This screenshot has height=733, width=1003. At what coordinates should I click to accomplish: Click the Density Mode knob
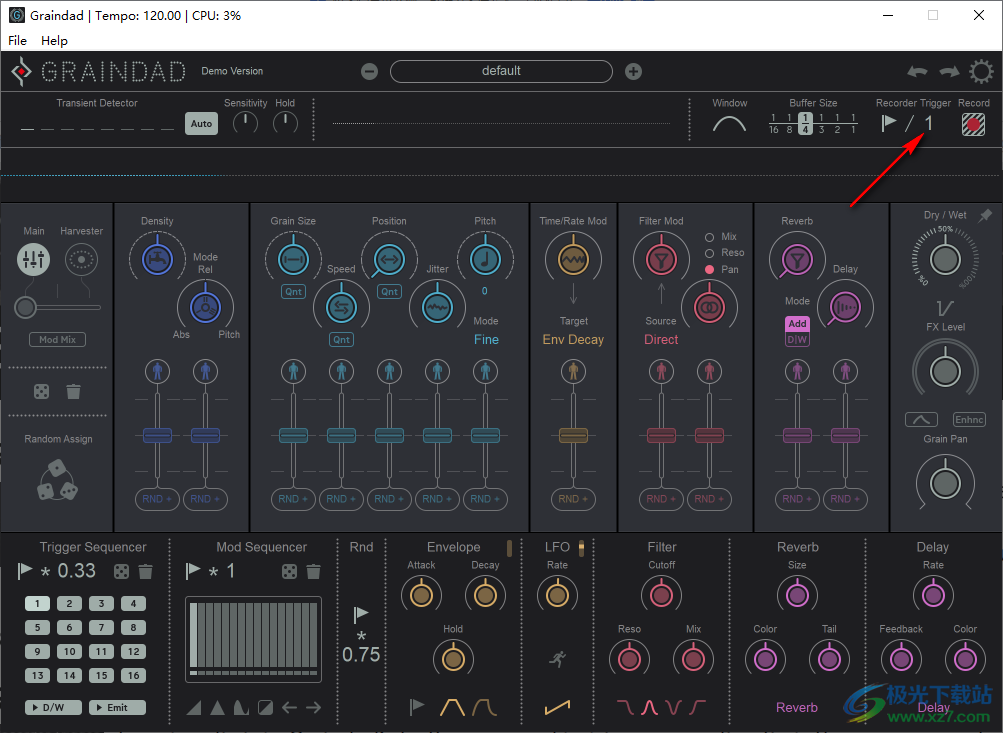(x=205, y=307)
